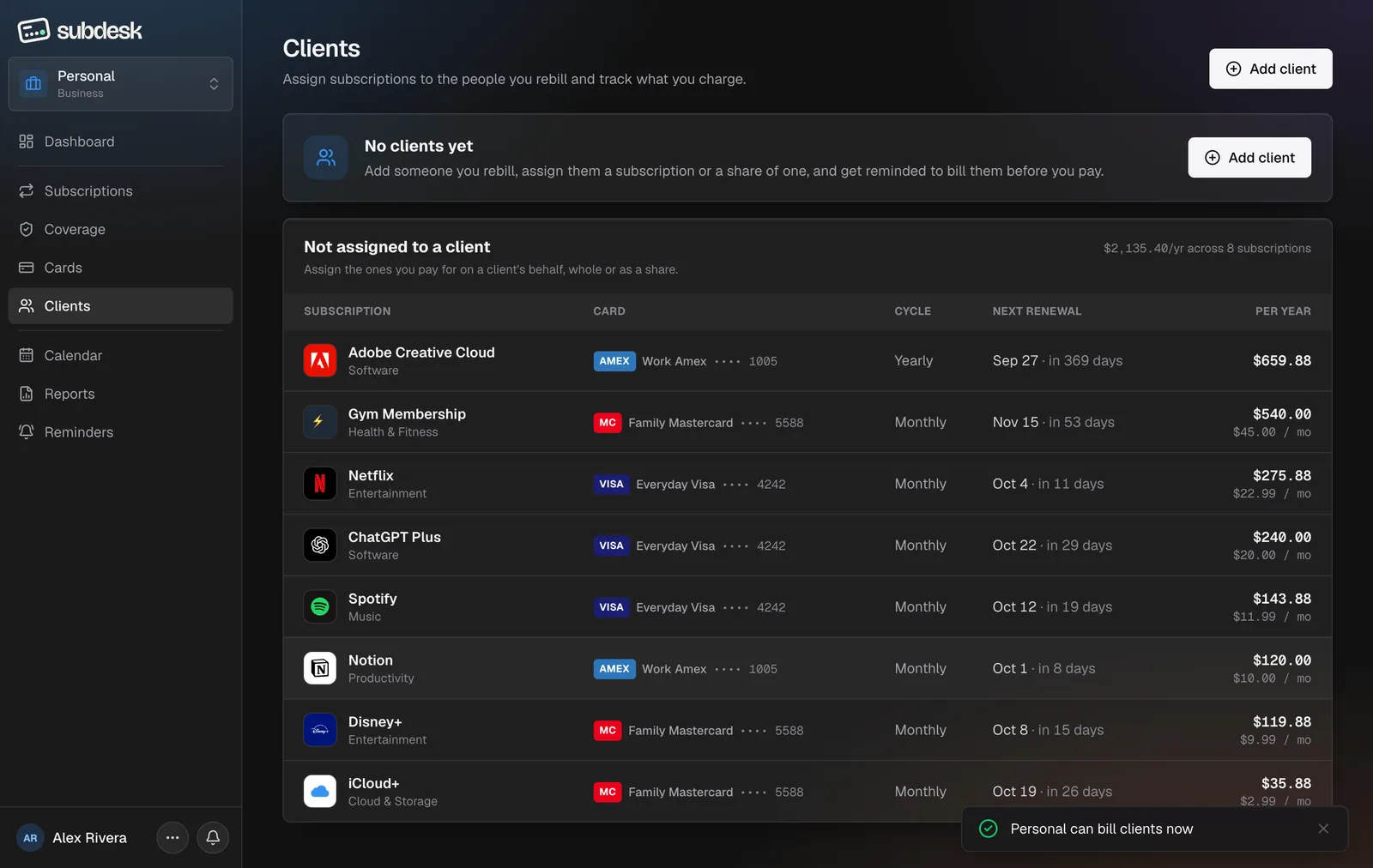Screen dimensions: 1373x868
Task: Click the MC badge in the Disney+ row
Action: pyautogui.click(x=608, y=731)
